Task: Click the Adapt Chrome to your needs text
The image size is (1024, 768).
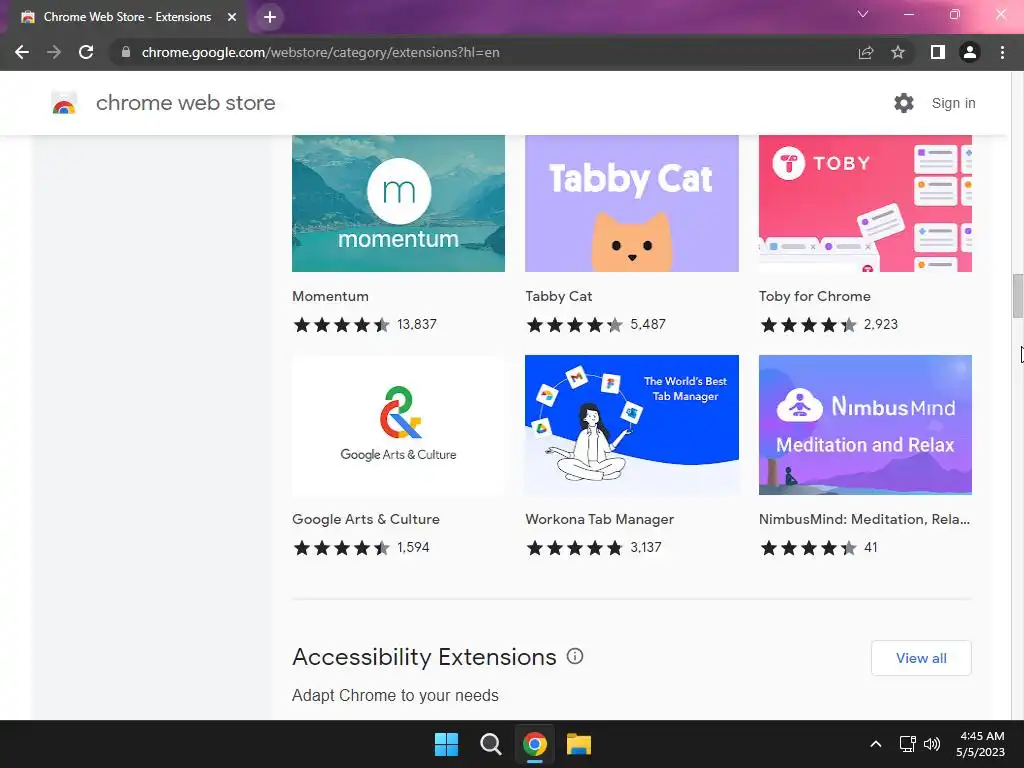Action: [395, 696]
